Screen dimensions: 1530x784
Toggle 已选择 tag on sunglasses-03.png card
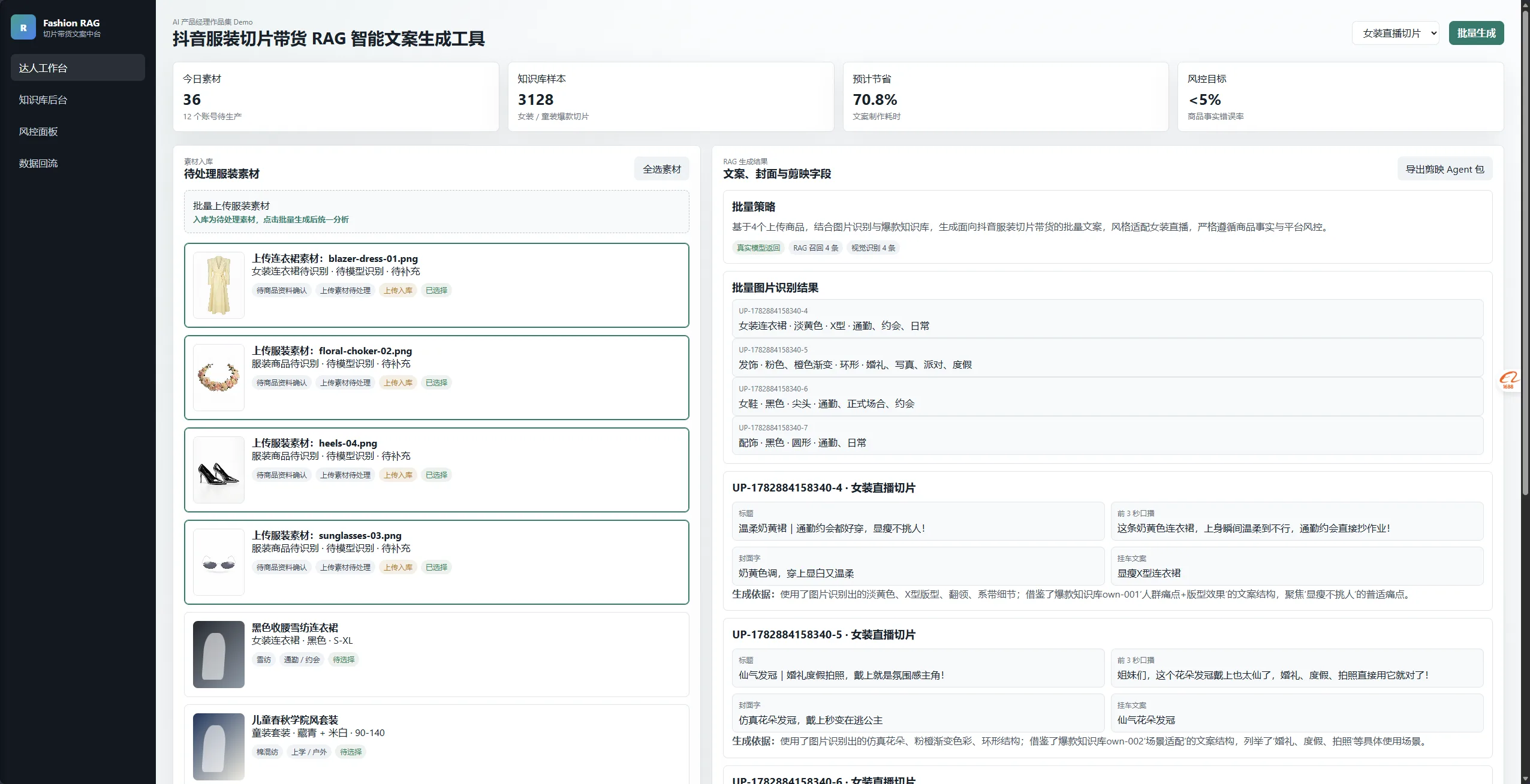436,567
